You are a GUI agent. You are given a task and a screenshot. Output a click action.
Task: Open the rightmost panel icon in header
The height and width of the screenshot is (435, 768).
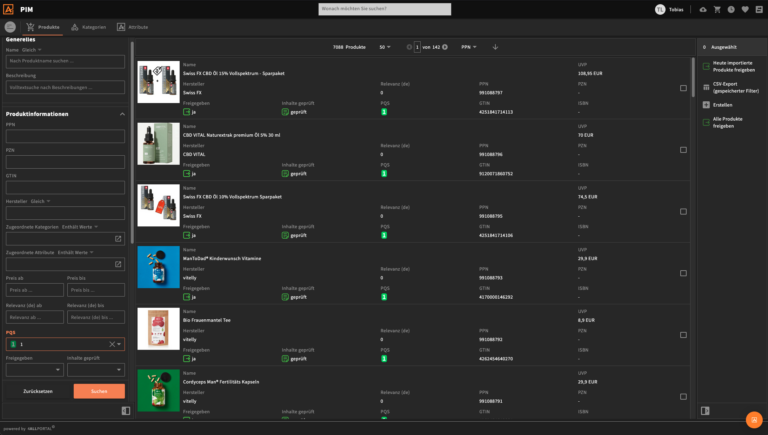[x=759, y=9]
